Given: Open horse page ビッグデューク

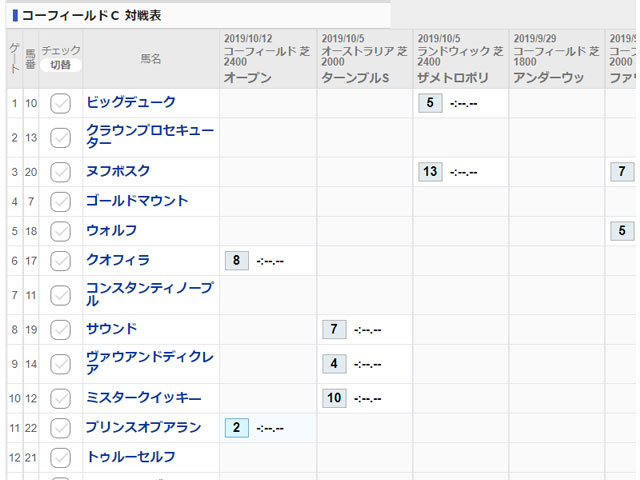Looking at the screenshot, I should pyautogui.click(x=131, y=102).
